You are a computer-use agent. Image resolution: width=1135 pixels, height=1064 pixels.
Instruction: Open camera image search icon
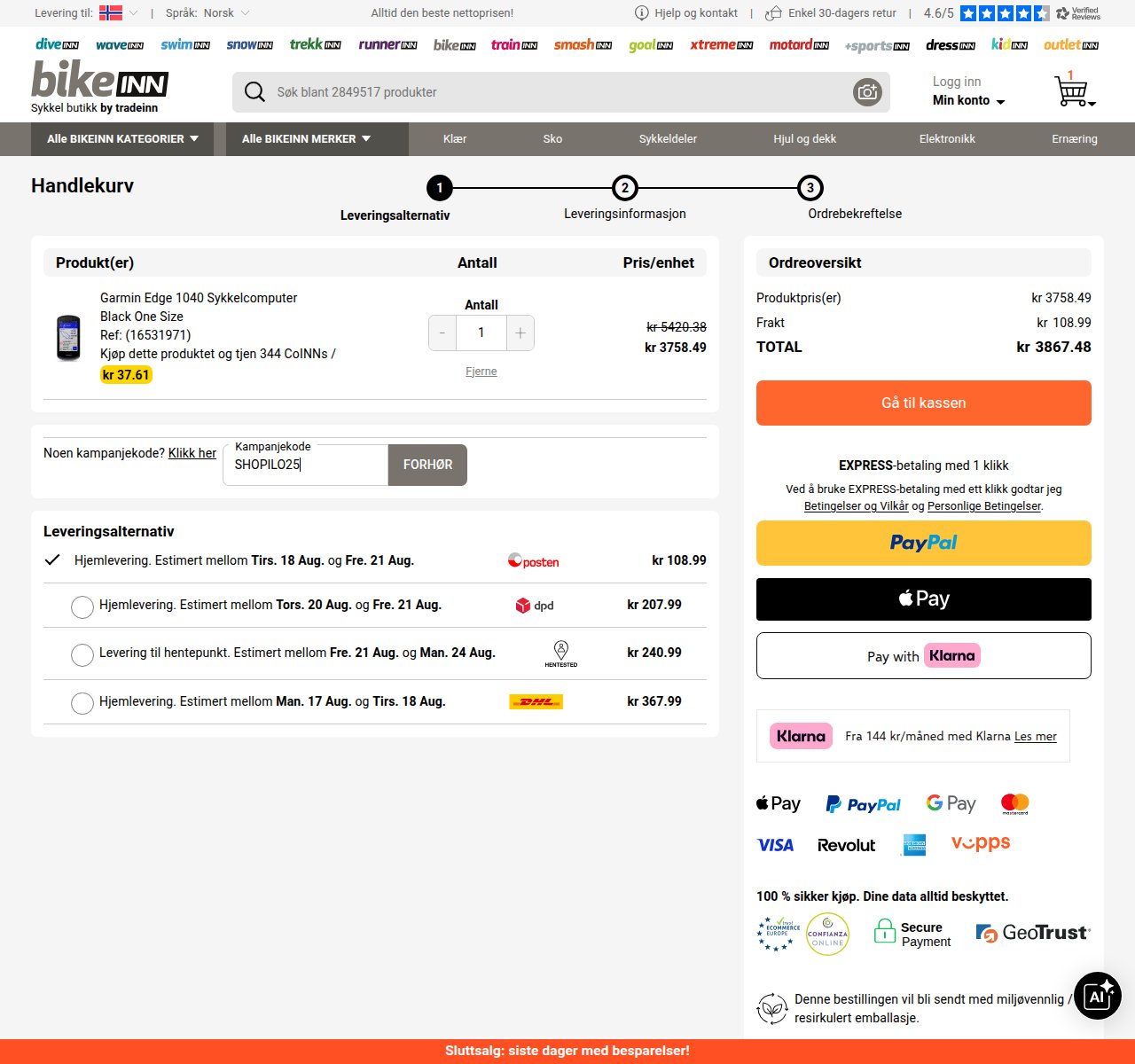tap(867, 92)
